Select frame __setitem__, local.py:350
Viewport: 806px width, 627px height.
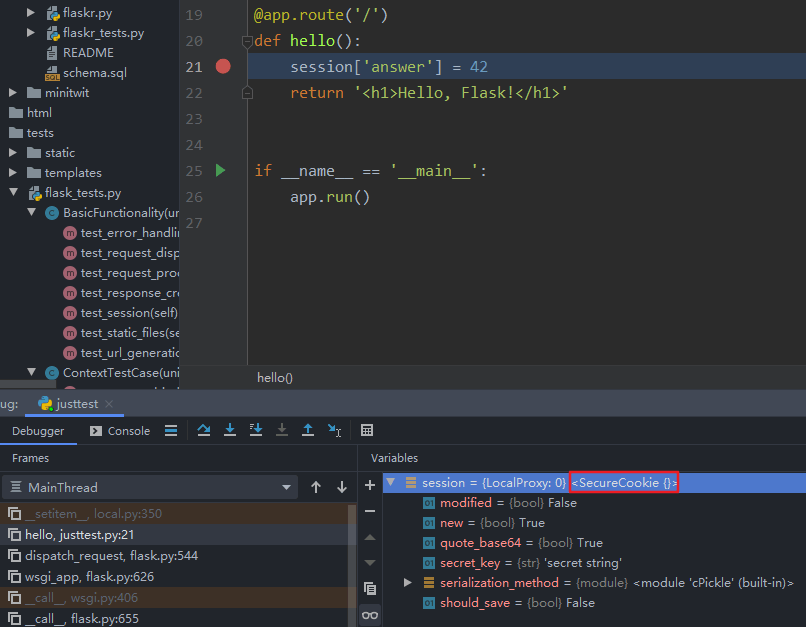point(175,513)
